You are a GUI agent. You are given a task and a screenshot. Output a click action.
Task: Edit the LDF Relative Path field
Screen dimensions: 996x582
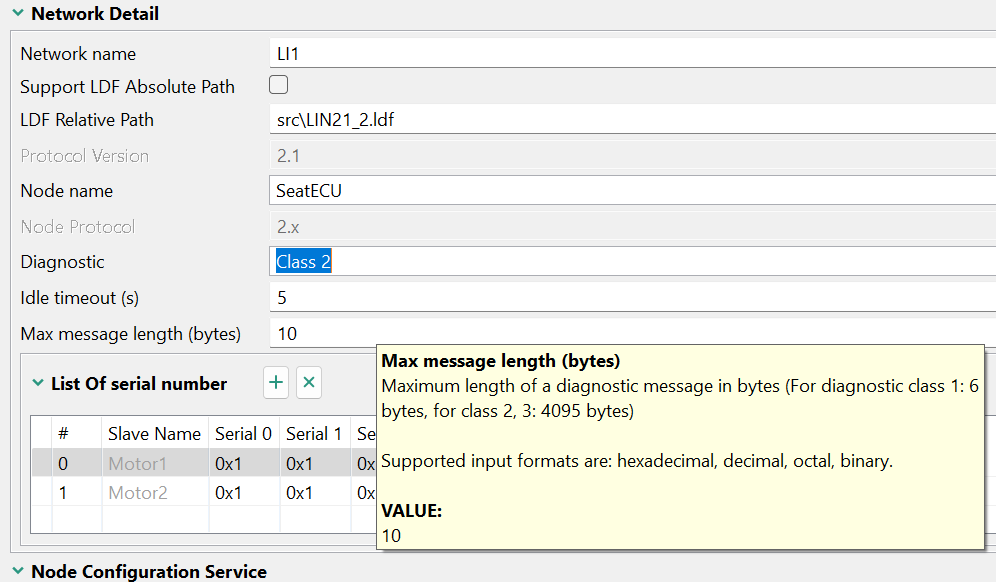[x=633, y=119]
